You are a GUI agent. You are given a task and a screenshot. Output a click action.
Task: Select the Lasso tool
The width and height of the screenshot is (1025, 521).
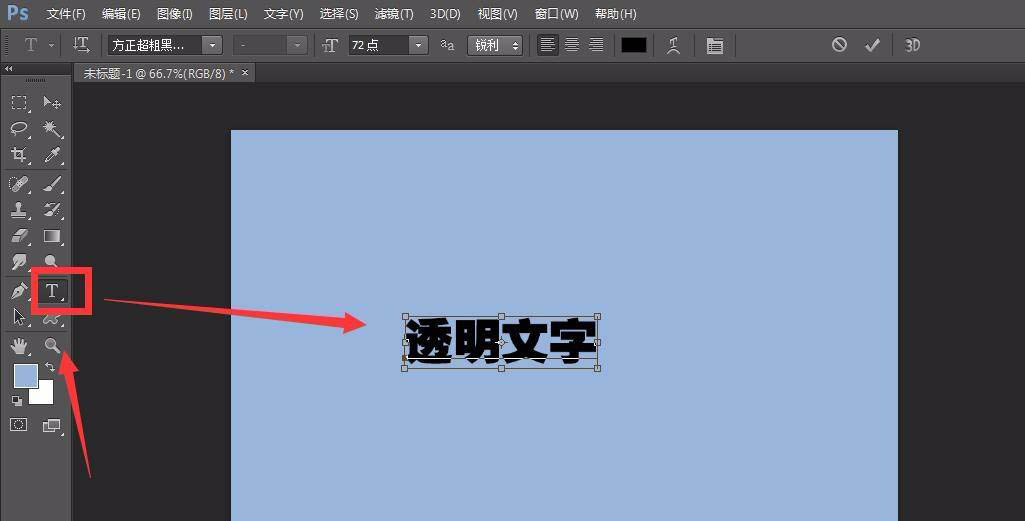click(x=19, y=129)
